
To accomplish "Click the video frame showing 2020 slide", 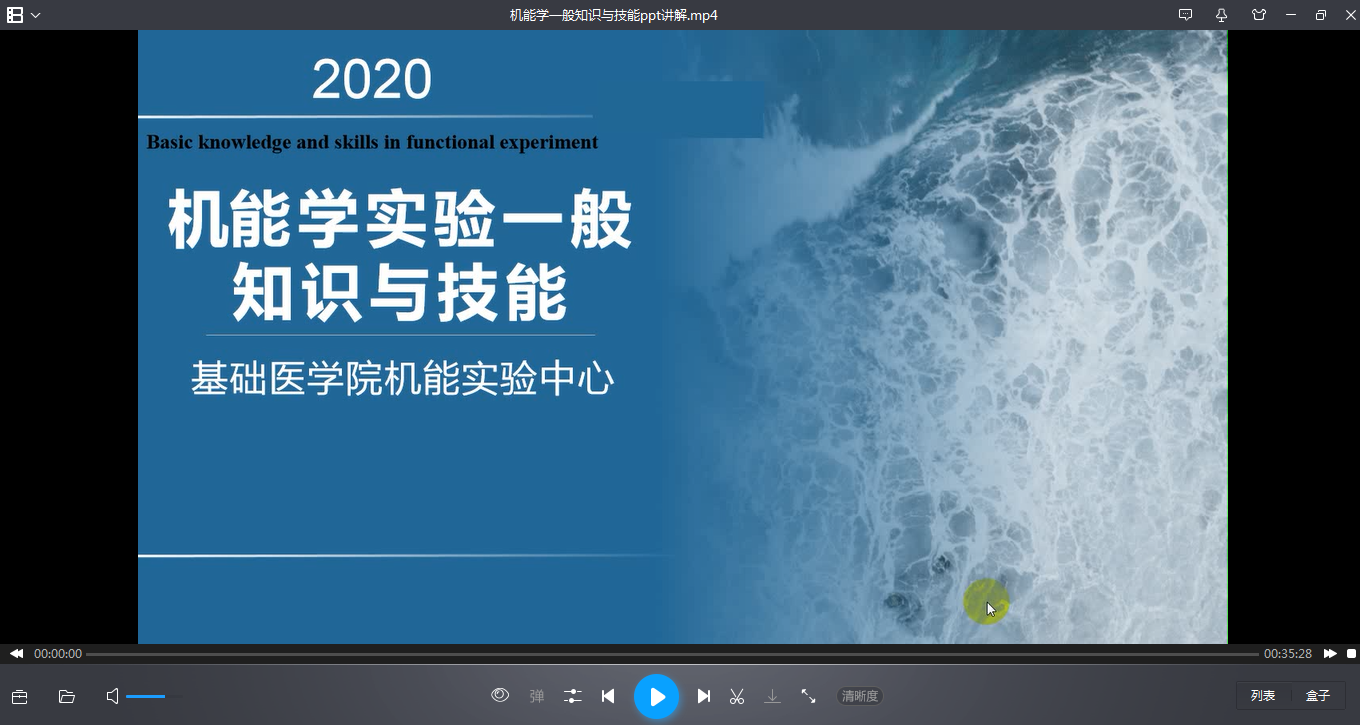I will coord(683,337).
